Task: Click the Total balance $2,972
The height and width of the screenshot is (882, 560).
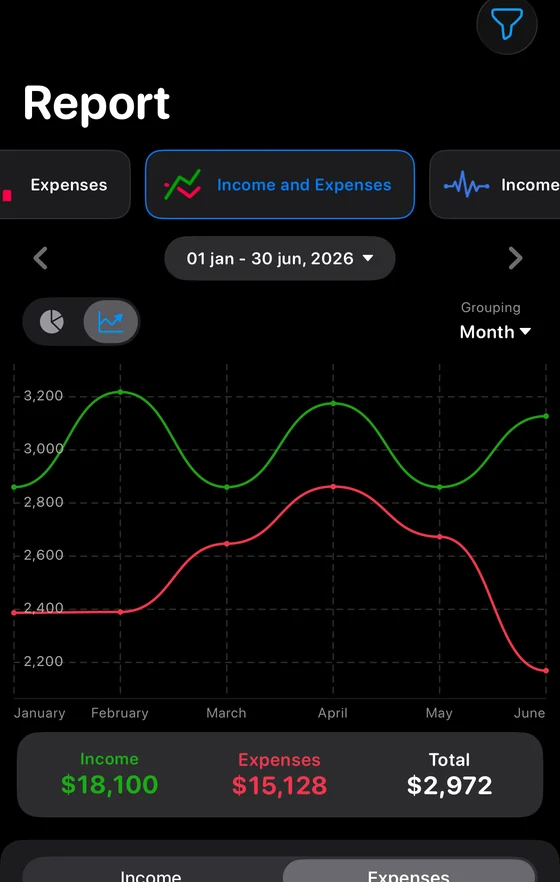Action: (x=449, y=785)
